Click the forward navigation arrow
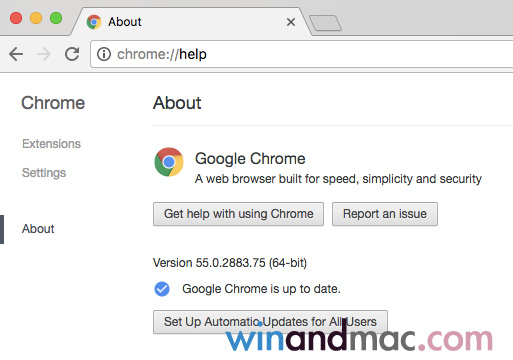513x360 pixels. coord(44,54)
